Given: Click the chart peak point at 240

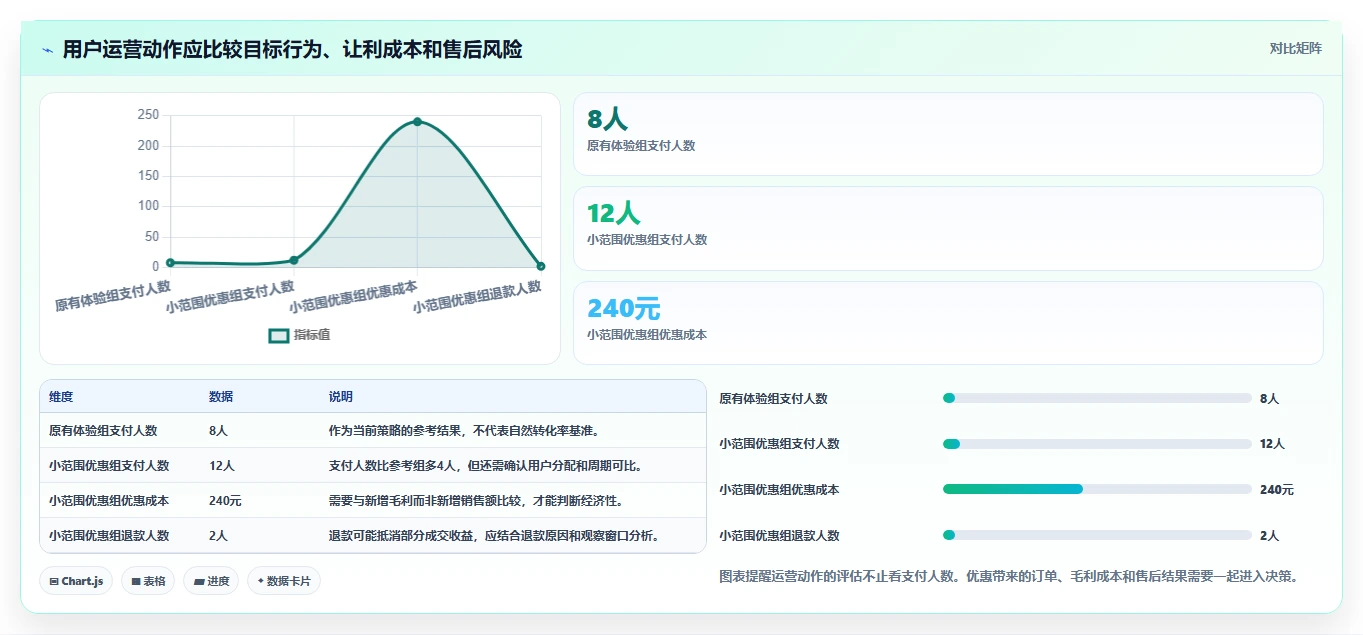Looking at the screenshot, I should [417, 122].
